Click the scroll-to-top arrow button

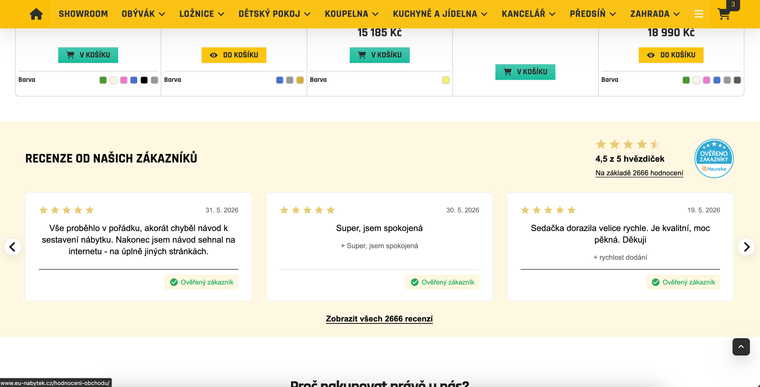point(741,347)
